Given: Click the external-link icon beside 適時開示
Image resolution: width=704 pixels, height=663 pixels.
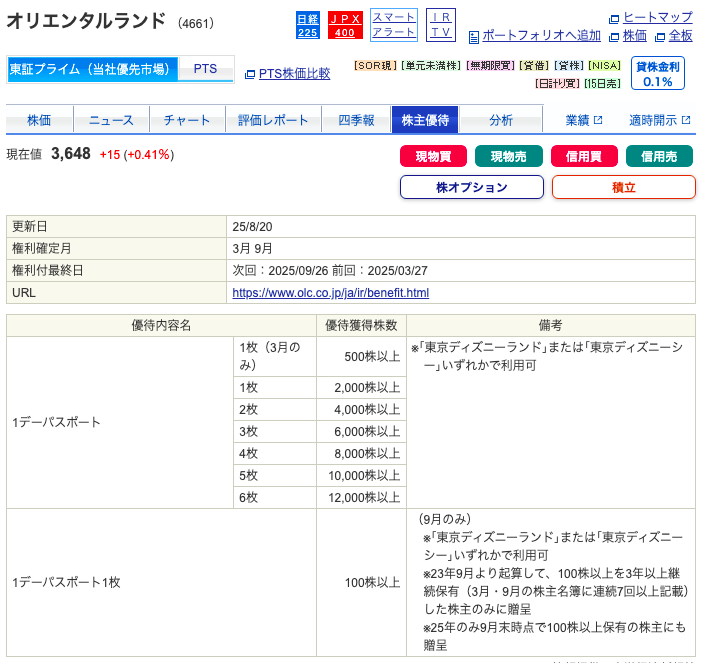Looking at the screenshot, I should tap(686, 120).
